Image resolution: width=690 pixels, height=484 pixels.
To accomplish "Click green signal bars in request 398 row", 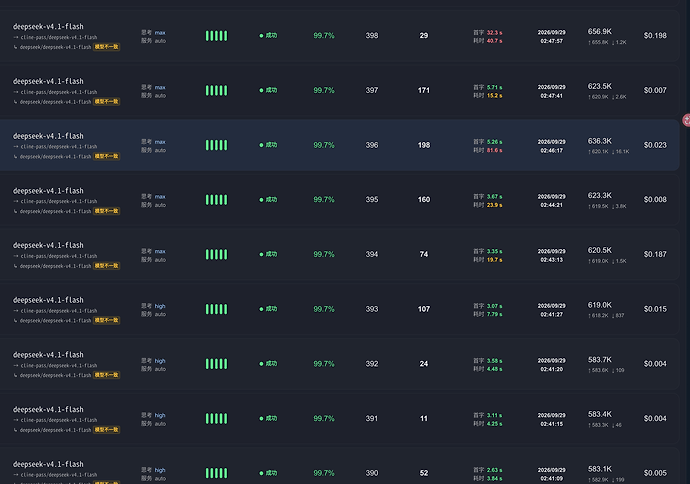I will pos(217,36).
